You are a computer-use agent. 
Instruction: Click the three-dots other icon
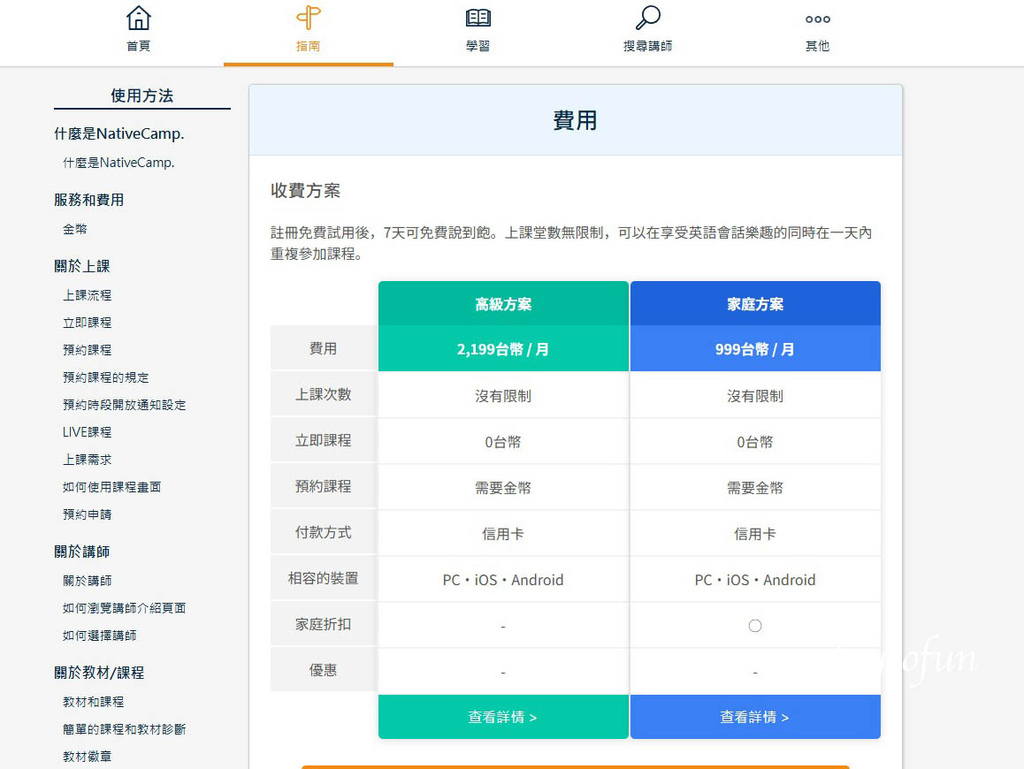click(818, 19)
